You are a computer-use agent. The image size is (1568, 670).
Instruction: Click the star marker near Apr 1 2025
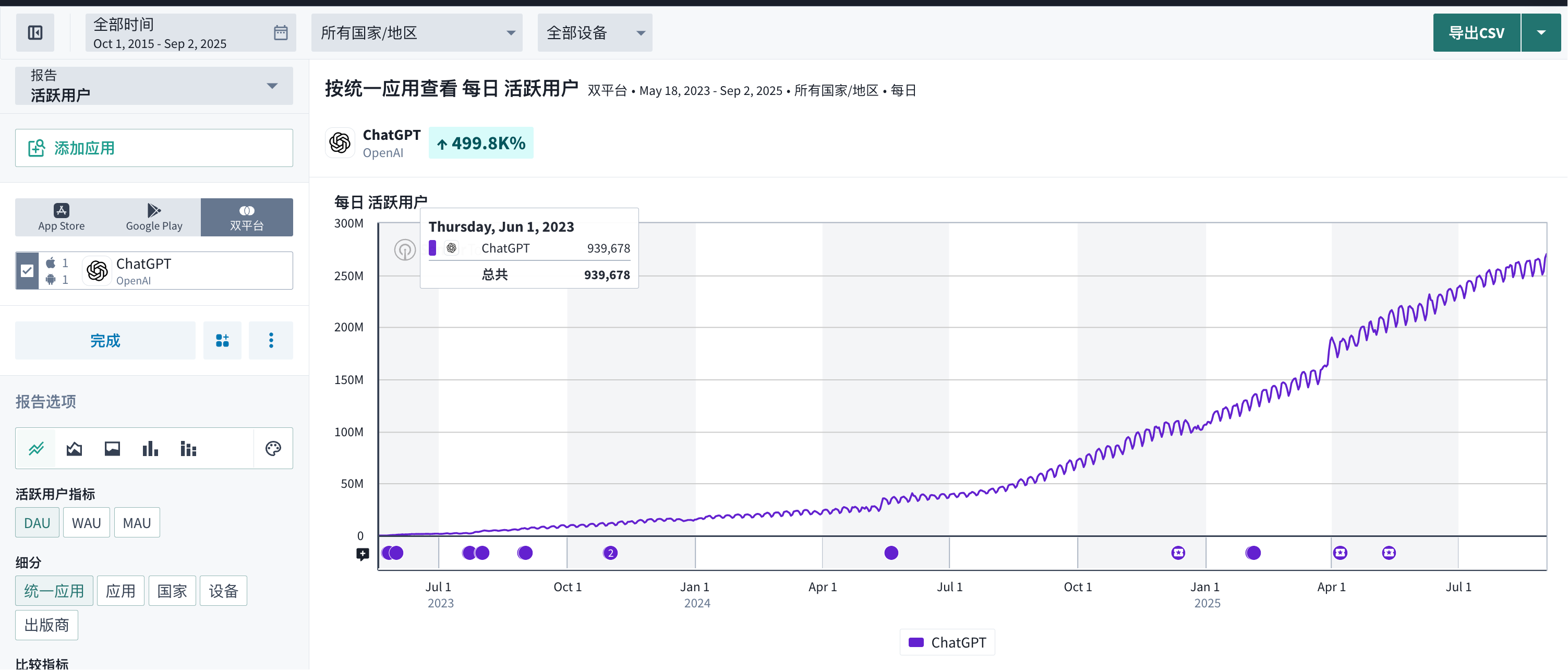pyautogui.click(x=1341, y=553)
